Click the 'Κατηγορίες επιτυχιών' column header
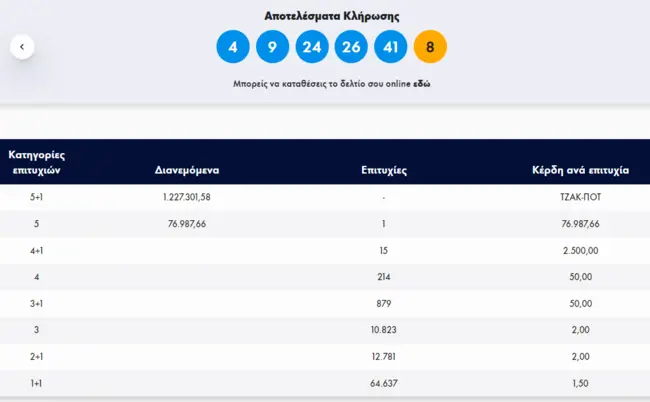Image resolution: width=650 pixels, height=402 pixels. coord(38,162)
